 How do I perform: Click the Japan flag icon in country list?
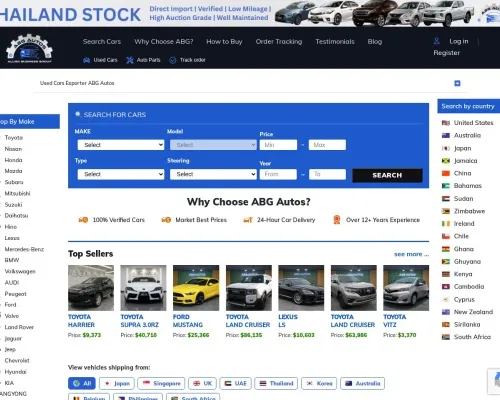pos(446,148)
